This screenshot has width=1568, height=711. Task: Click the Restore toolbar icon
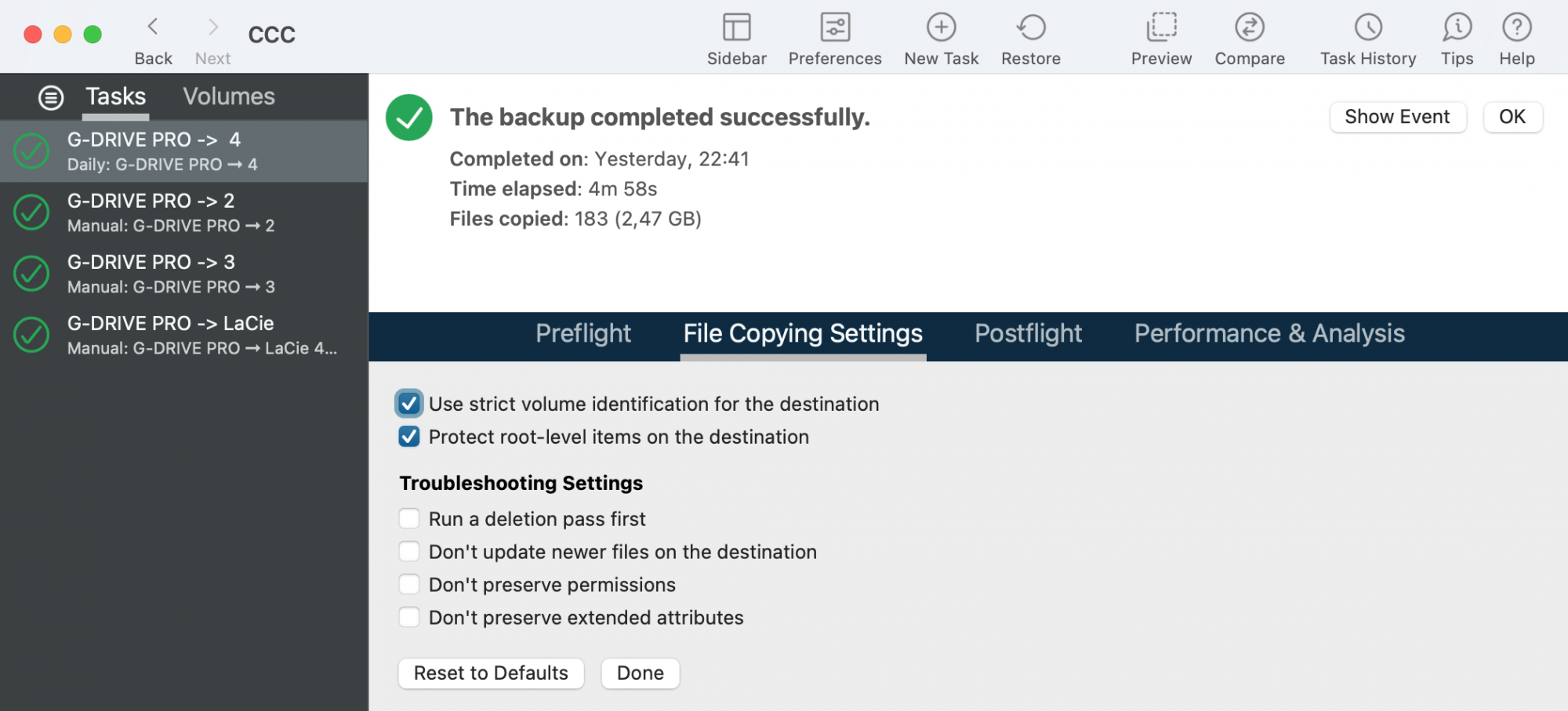(1031, 28)
